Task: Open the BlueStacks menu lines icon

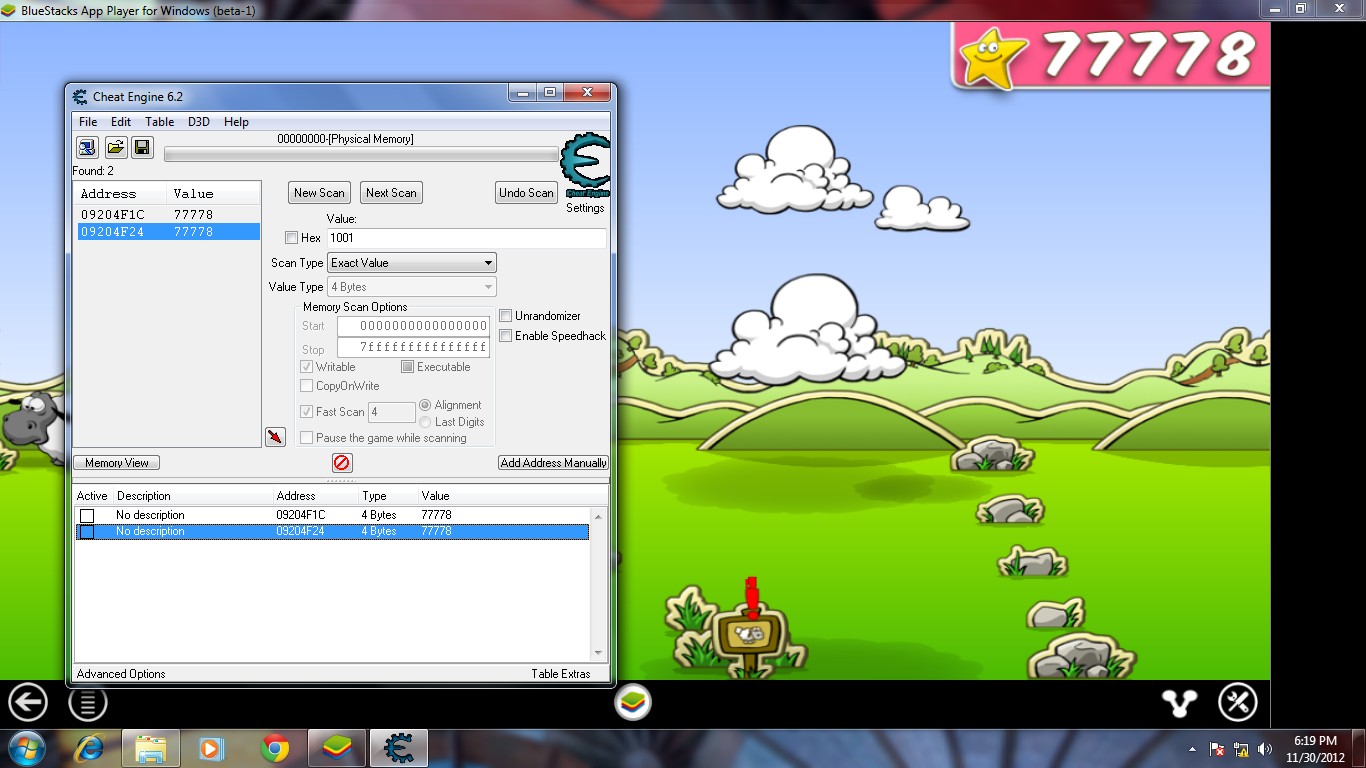Action: 88,703
